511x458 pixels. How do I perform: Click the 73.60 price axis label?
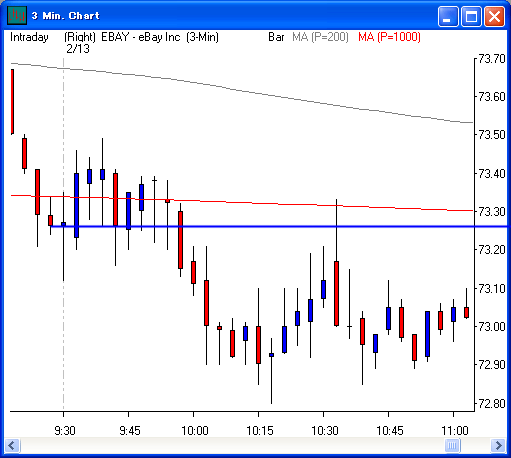492,97
